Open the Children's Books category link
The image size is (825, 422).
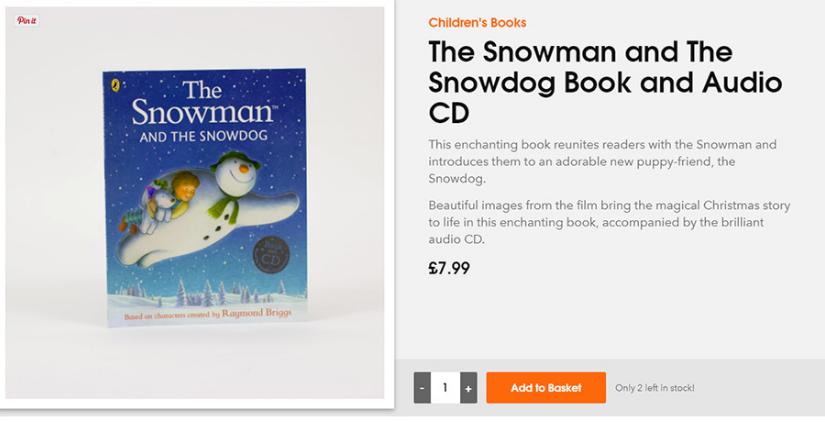coord(477,23)
